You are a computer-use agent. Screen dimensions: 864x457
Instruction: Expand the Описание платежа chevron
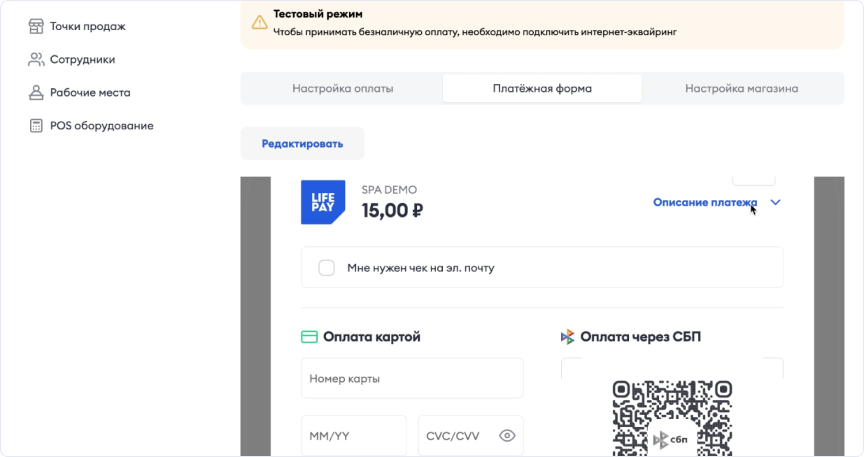coord(776,203)
